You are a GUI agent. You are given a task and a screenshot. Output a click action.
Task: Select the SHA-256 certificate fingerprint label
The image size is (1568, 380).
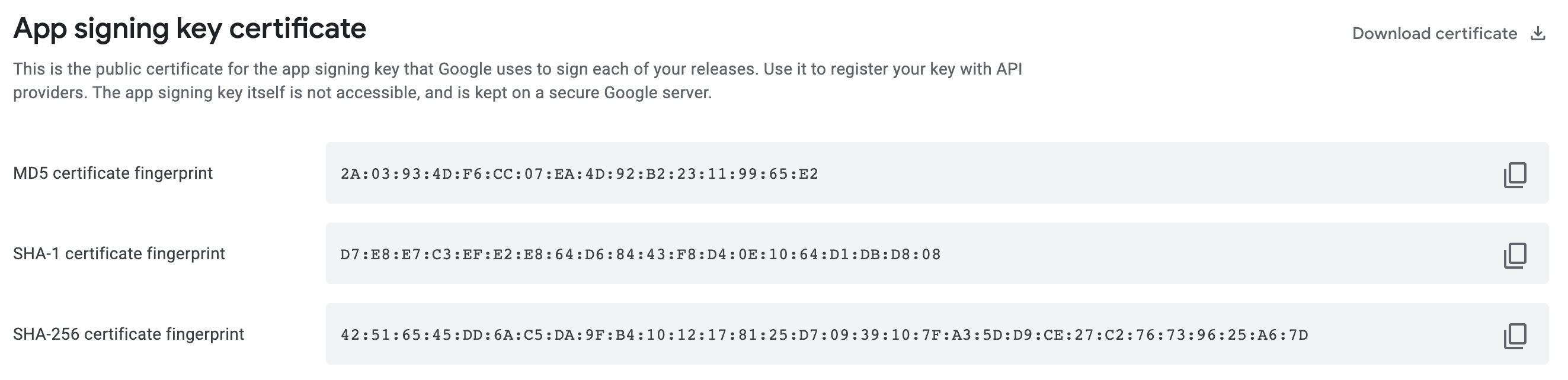(129, 334)
